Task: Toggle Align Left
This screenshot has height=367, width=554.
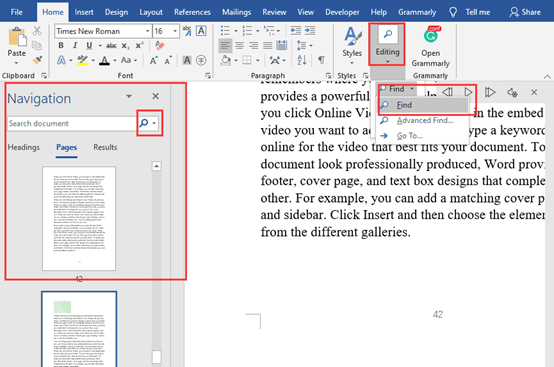Action: point(225,46)
